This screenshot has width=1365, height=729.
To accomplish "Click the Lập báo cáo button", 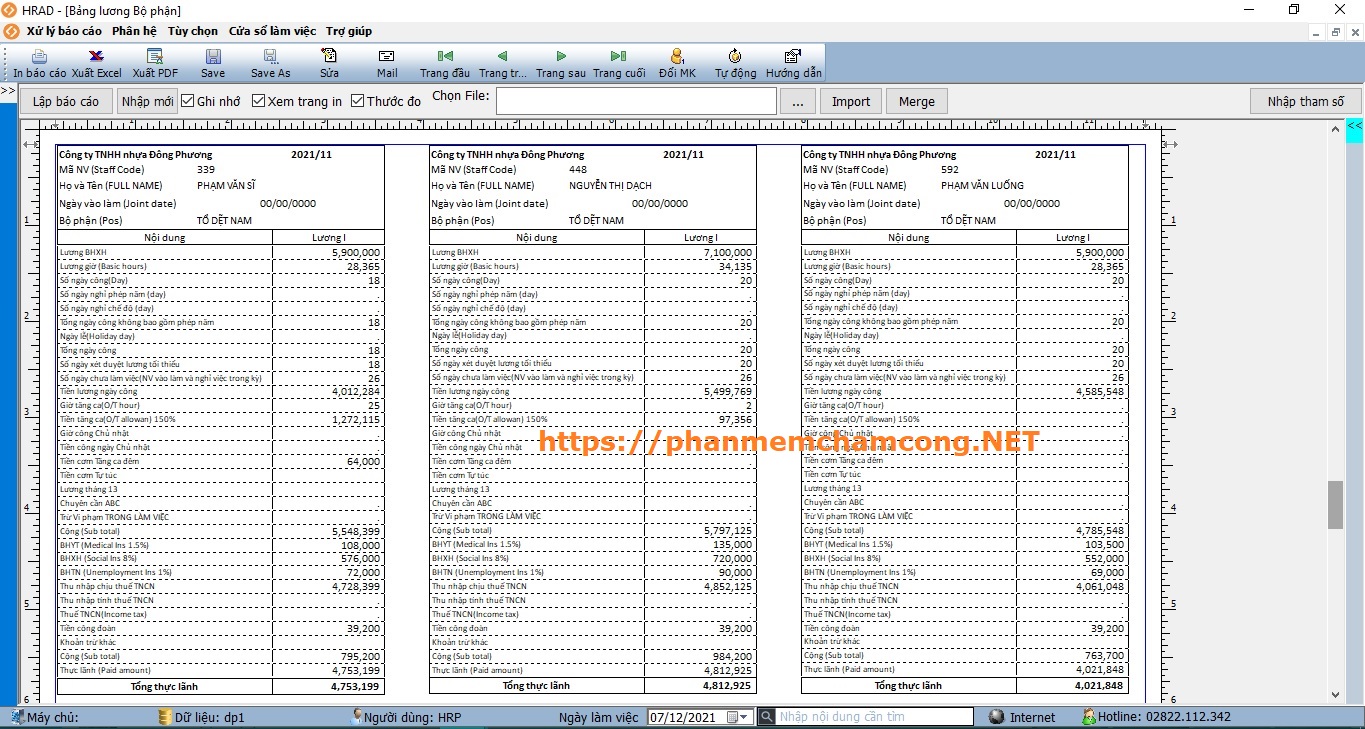I will pyautogui.click(x=66, y=101).
